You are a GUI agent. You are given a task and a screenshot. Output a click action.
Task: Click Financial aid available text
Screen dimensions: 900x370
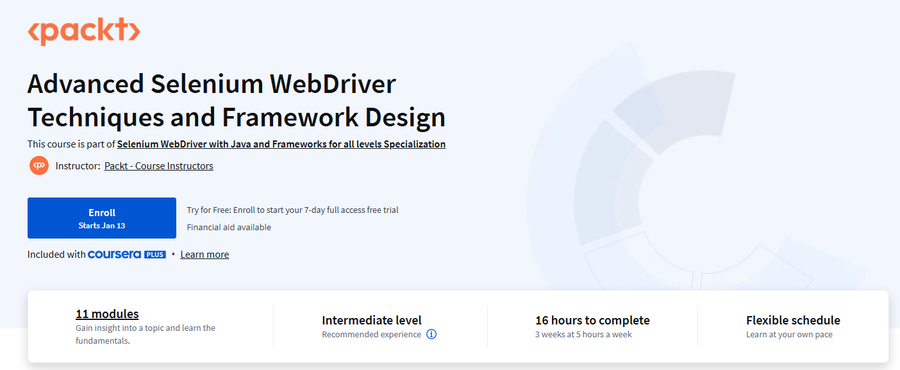click(229, 227)
